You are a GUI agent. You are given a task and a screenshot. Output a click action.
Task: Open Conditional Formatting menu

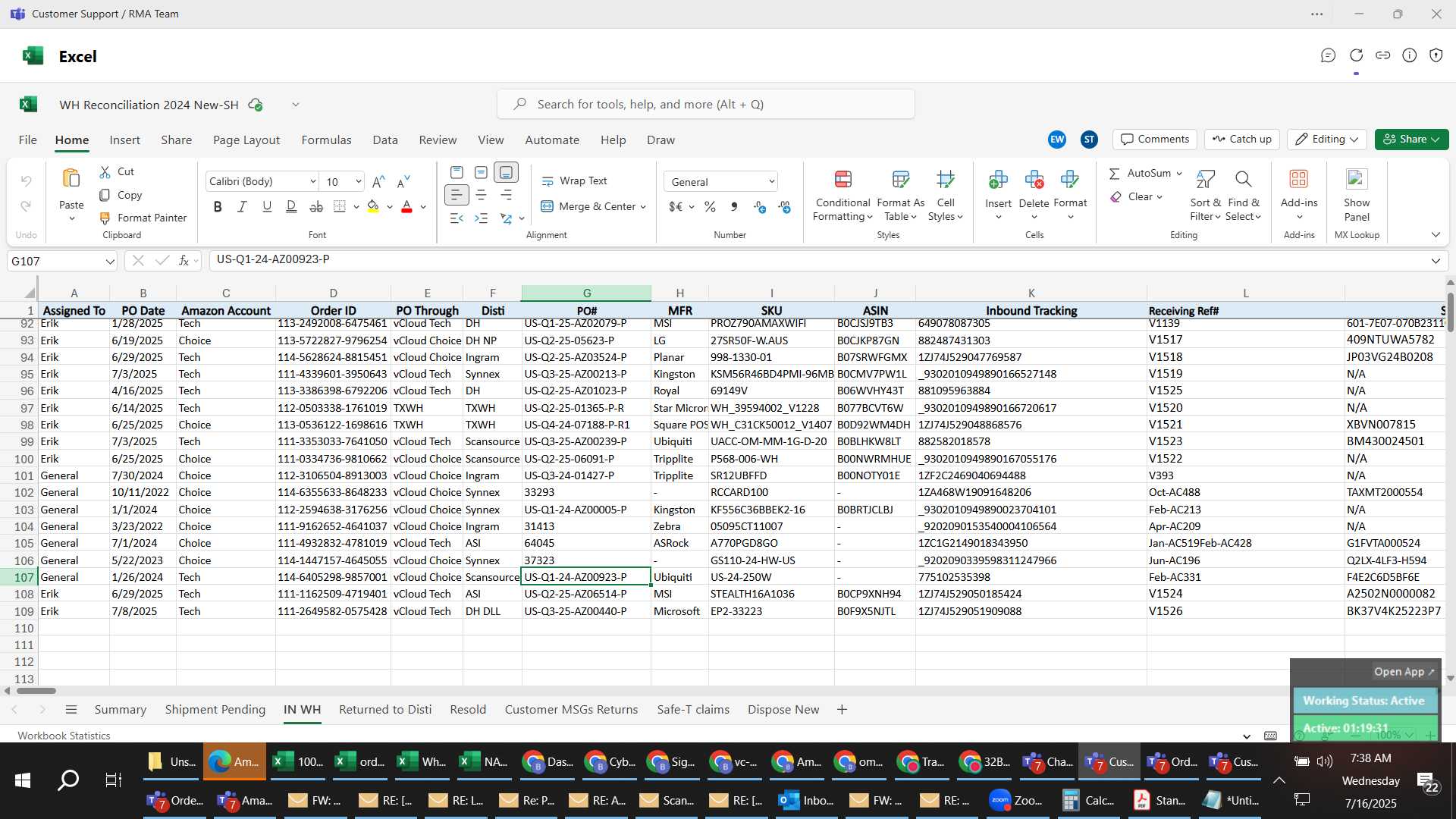[x=843, y=196]
